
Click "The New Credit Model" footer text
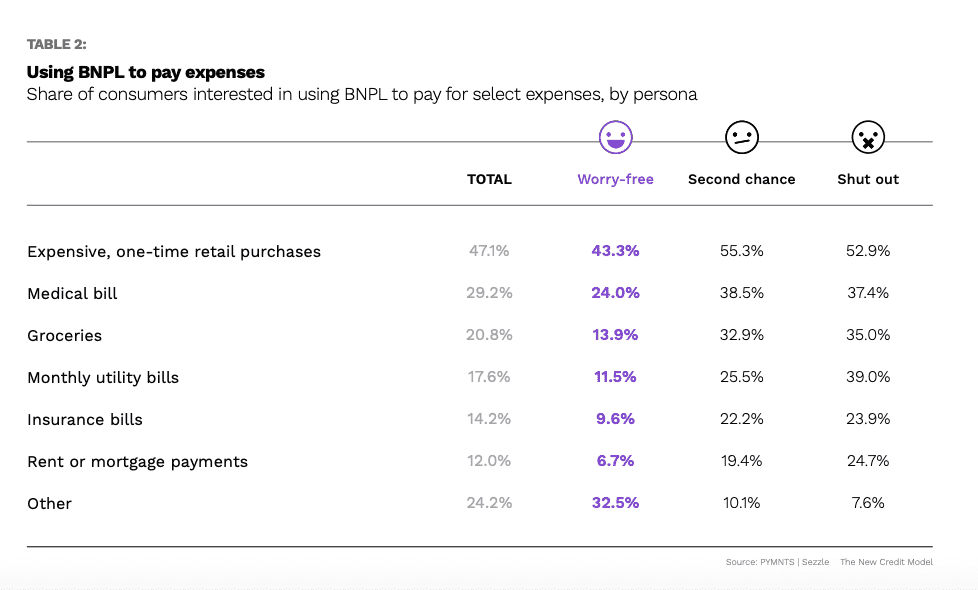[886, 562]
